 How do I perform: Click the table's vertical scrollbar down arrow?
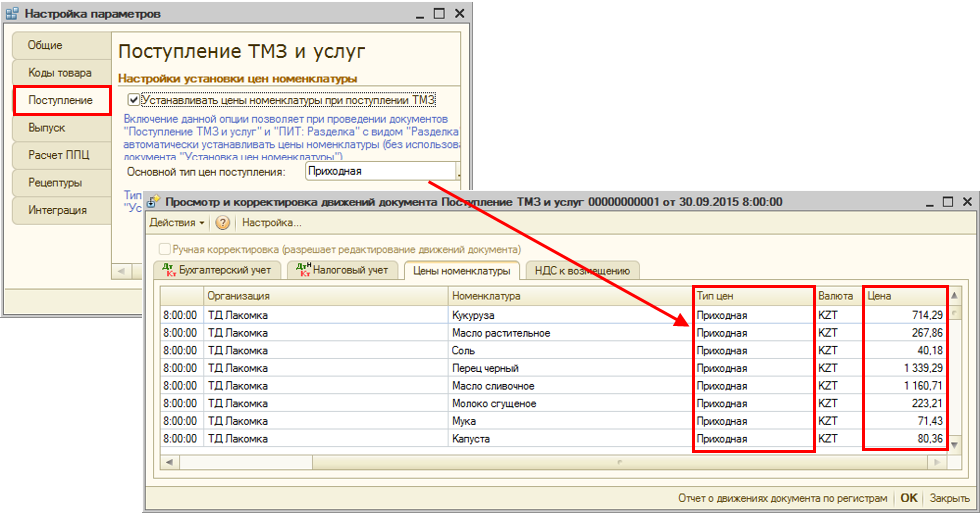(x=954, y=444)
